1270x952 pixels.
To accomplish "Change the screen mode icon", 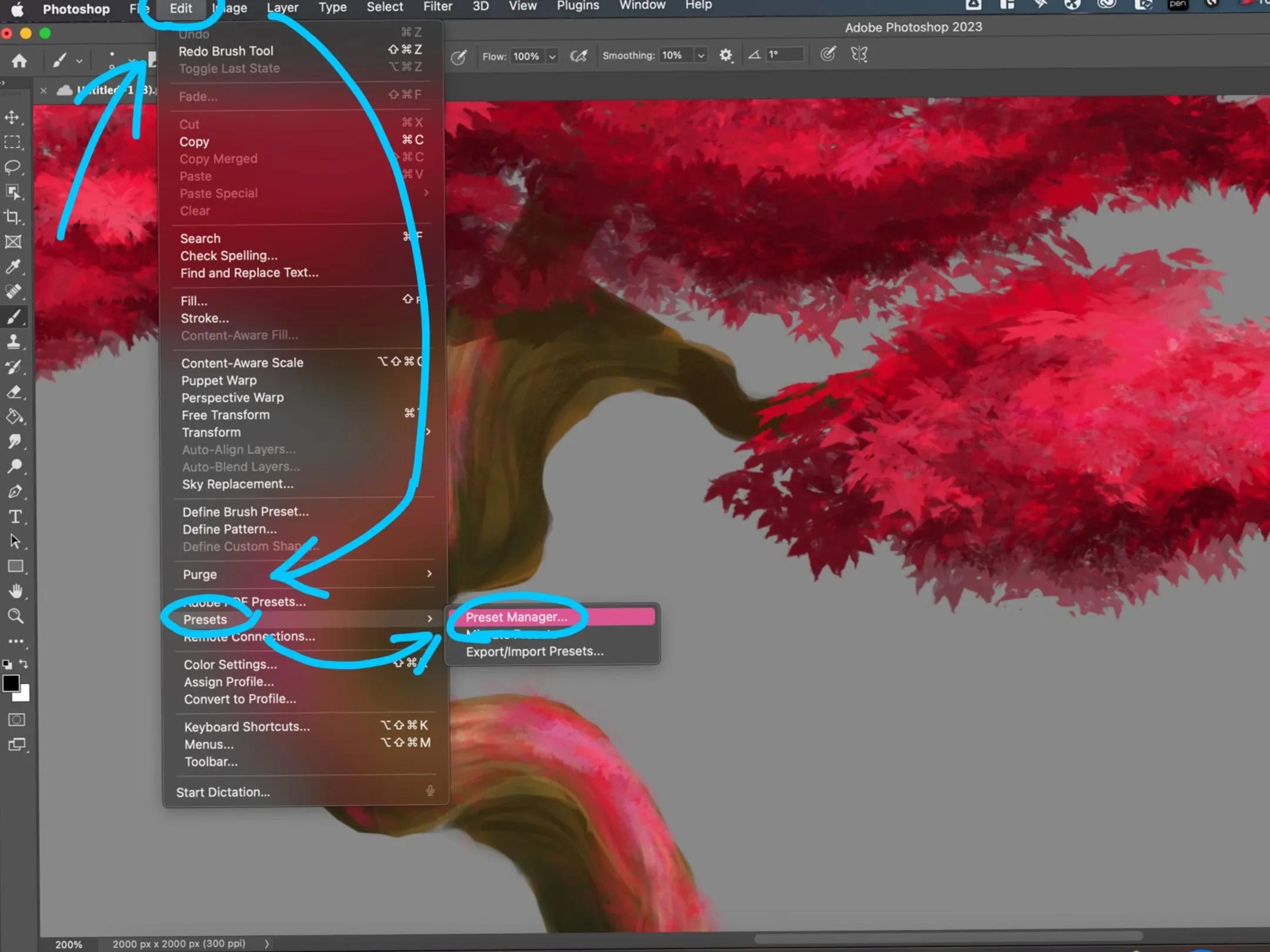I will [17, 745].
